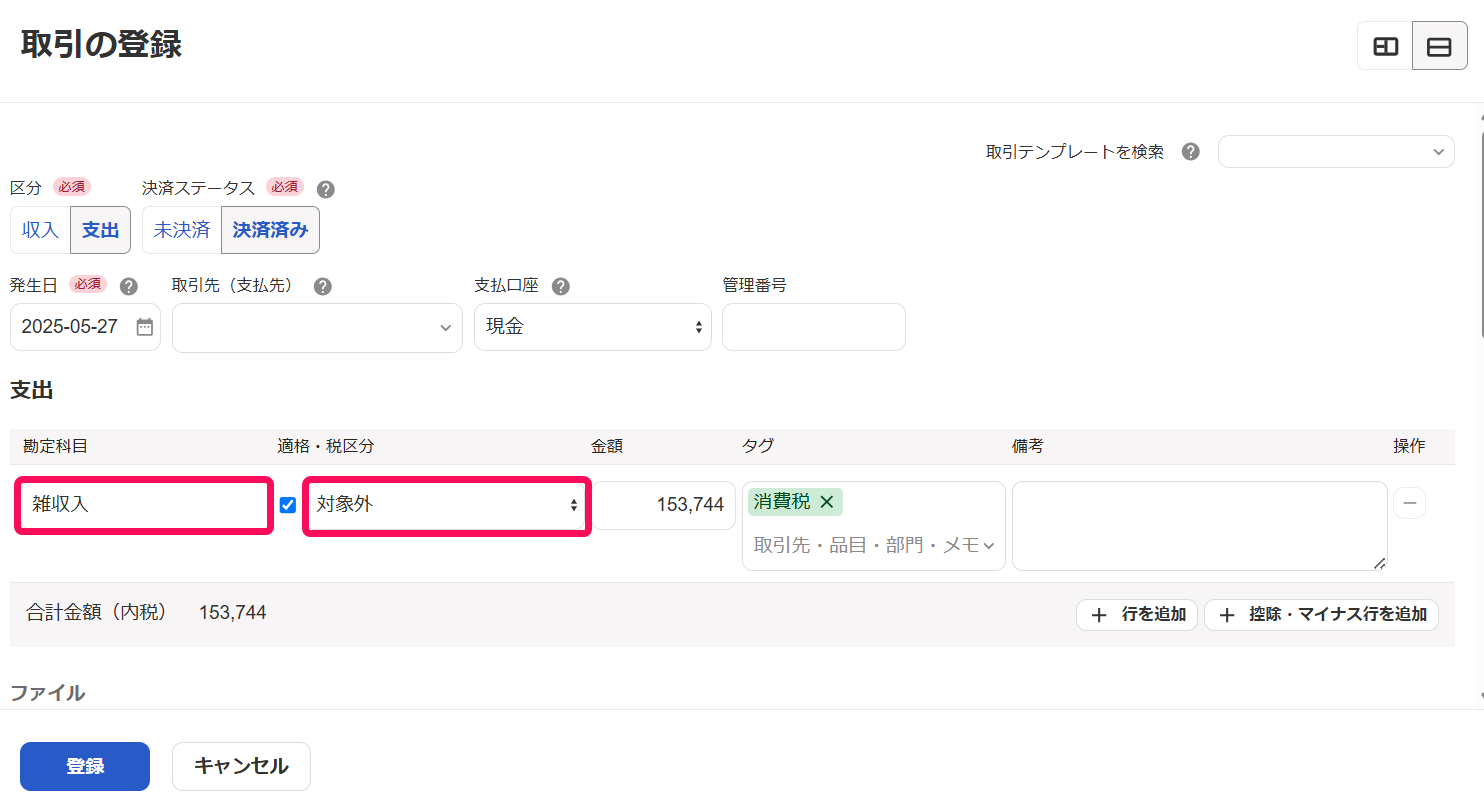
Task: Open help for 取引テンプレートを検索
Action: pyautogui.click(x=1190, y=152)
